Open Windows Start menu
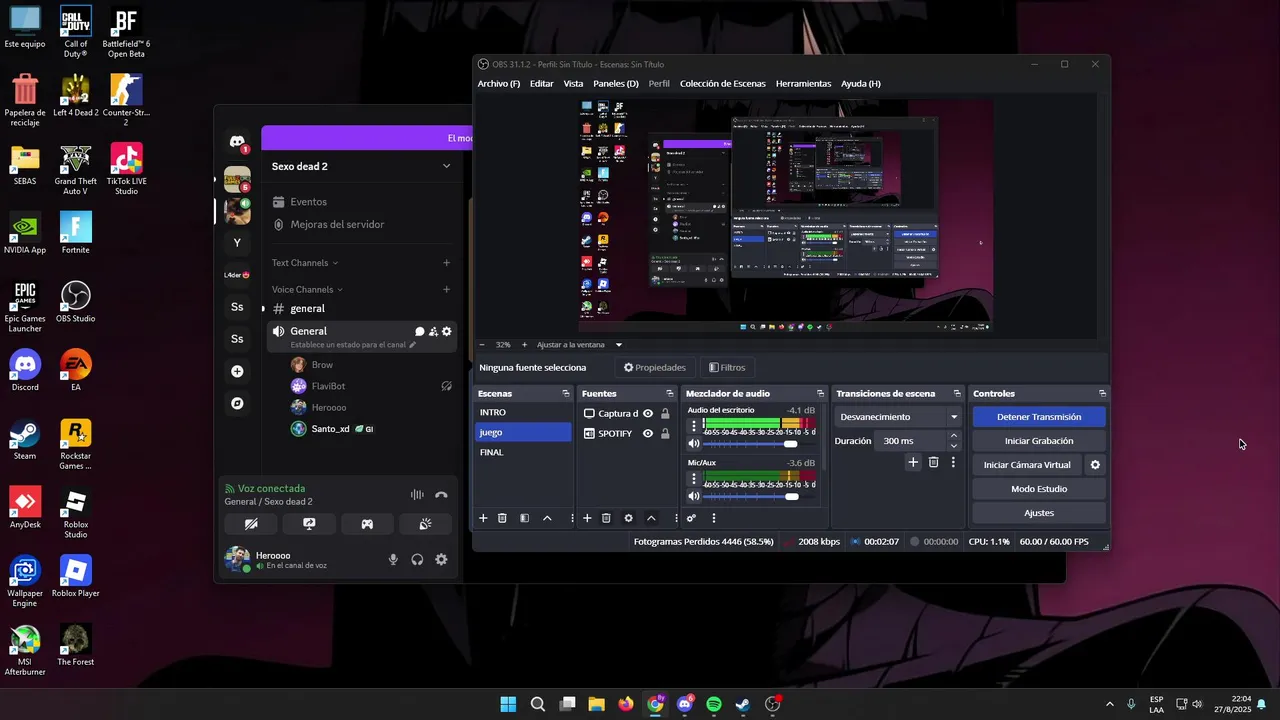This screenshot has width=1280, height=720. tap(508, 704)
